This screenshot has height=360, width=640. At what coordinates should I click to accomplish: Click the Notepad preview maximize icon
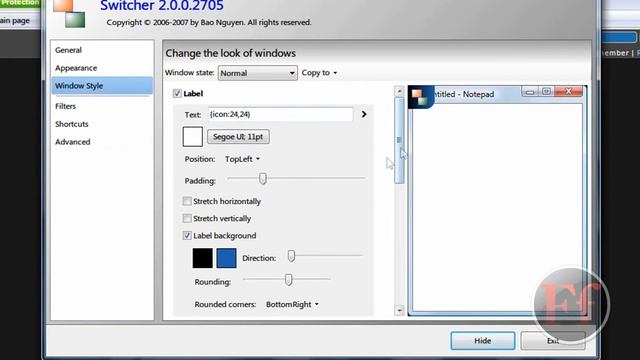pyautogui.click(x=547, y=91)
